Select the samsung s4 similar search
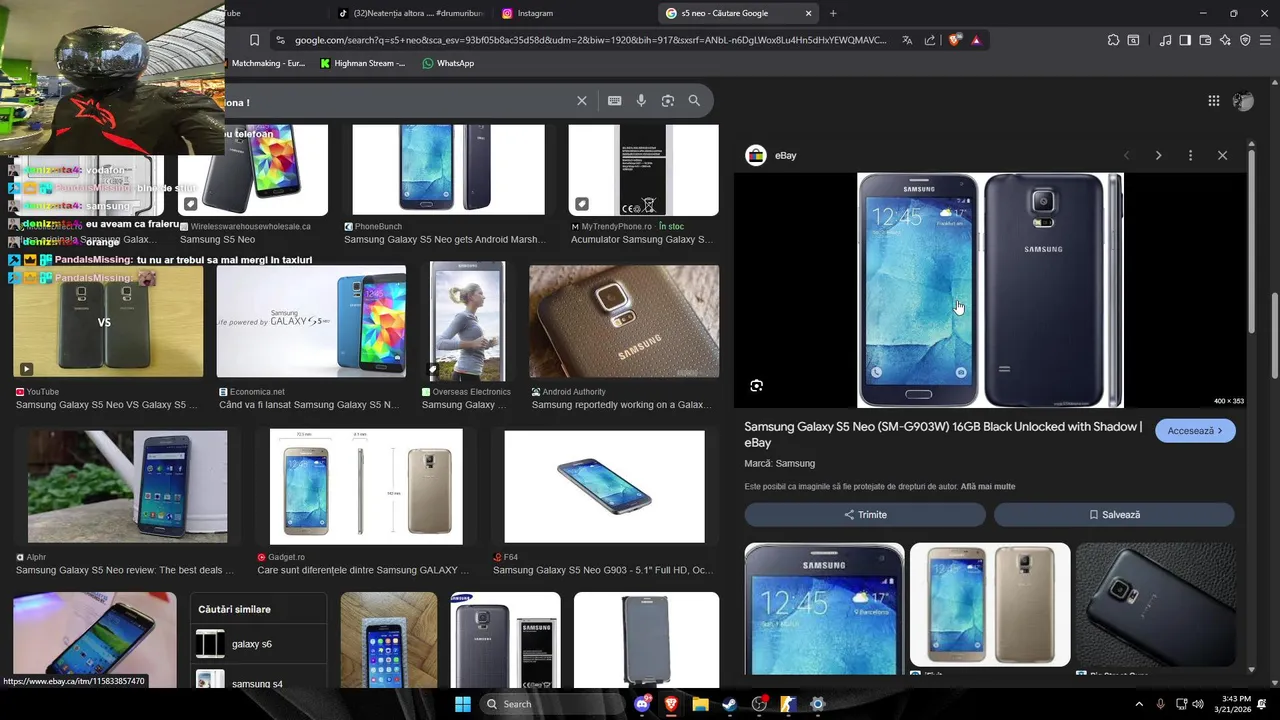Viewport: 1280px width, 720px height. click(259, 682)
